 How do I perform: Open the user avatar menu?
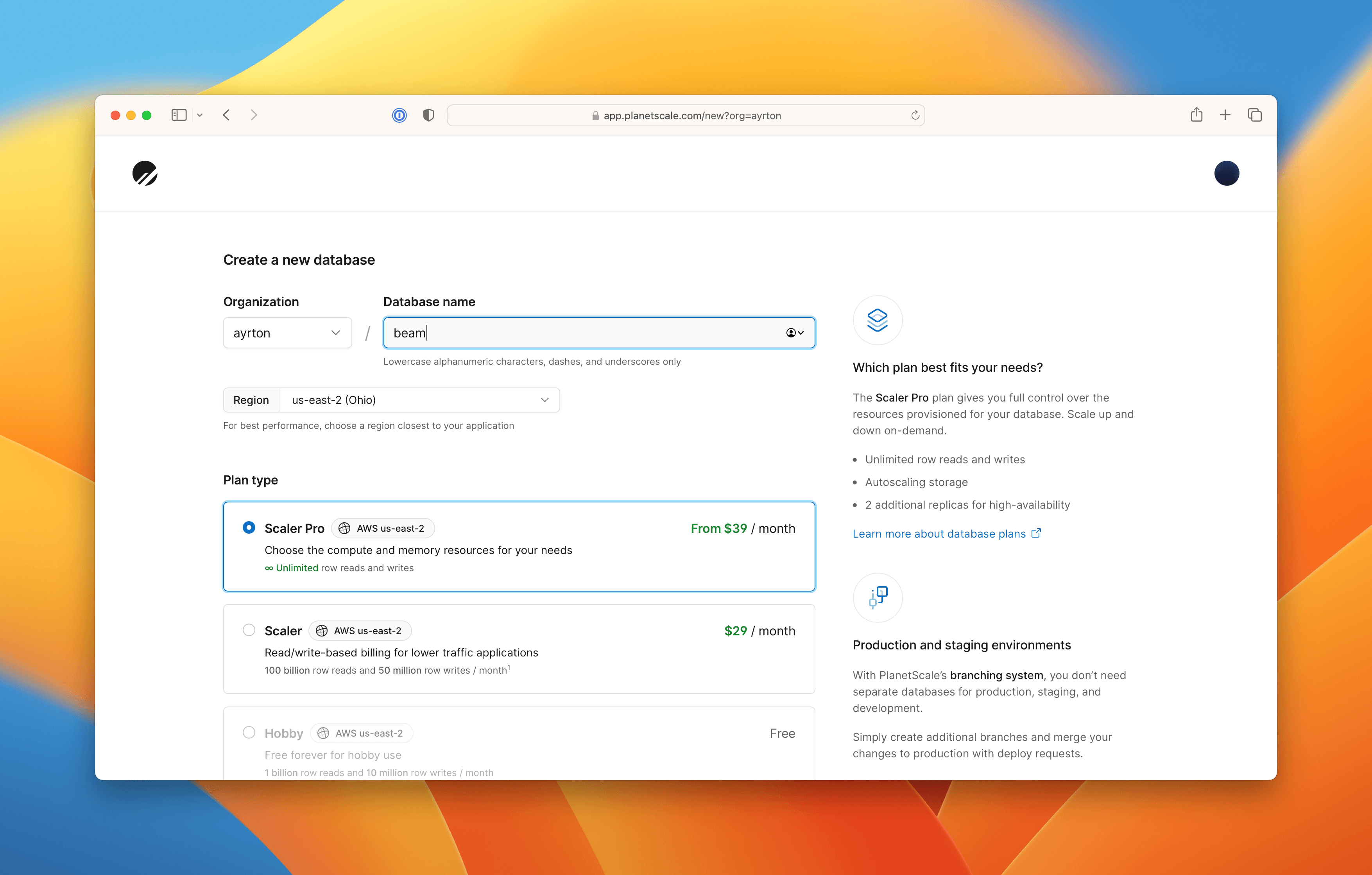coord(1226,173)
